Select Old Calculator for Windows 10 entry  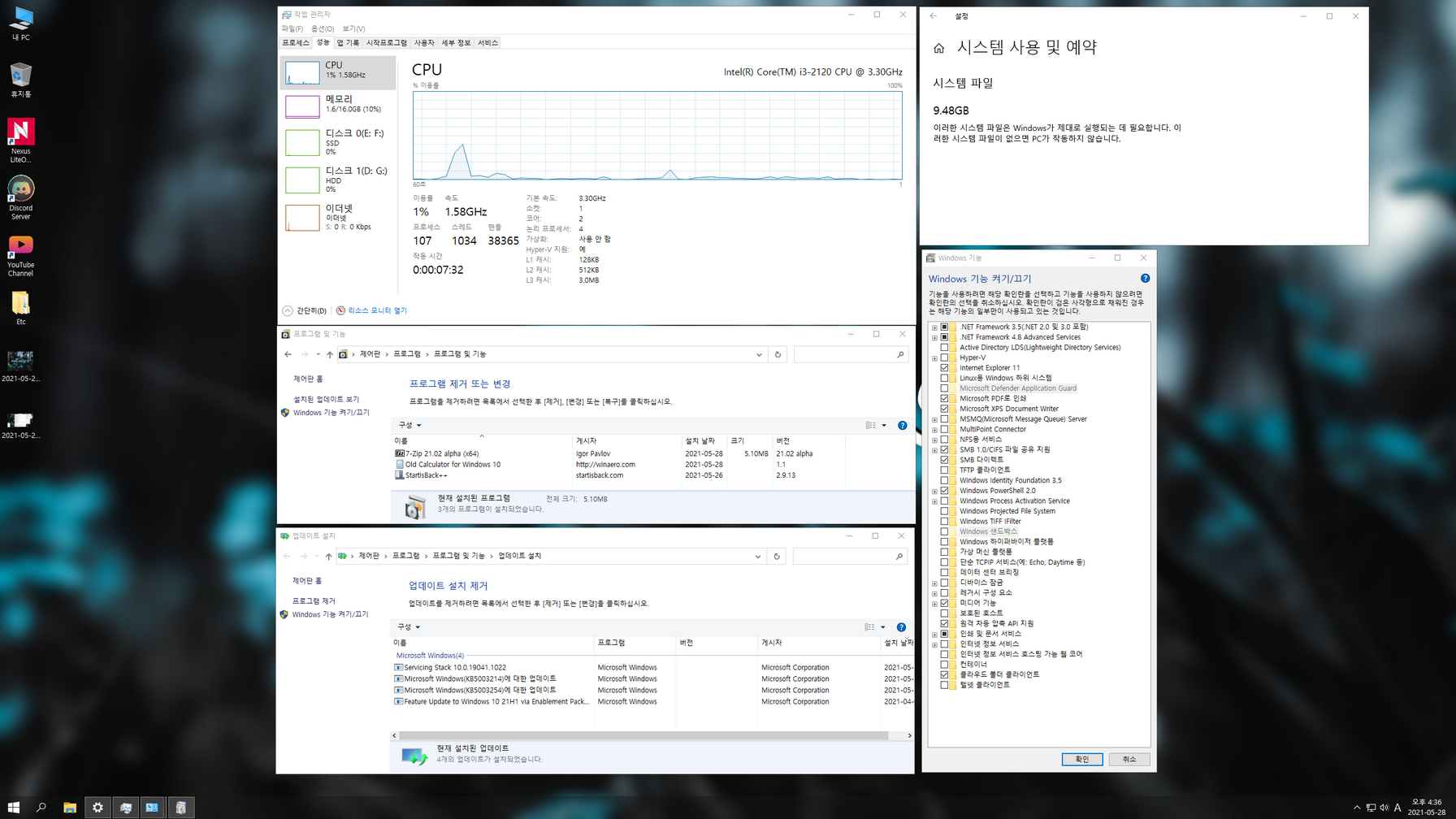620,465
